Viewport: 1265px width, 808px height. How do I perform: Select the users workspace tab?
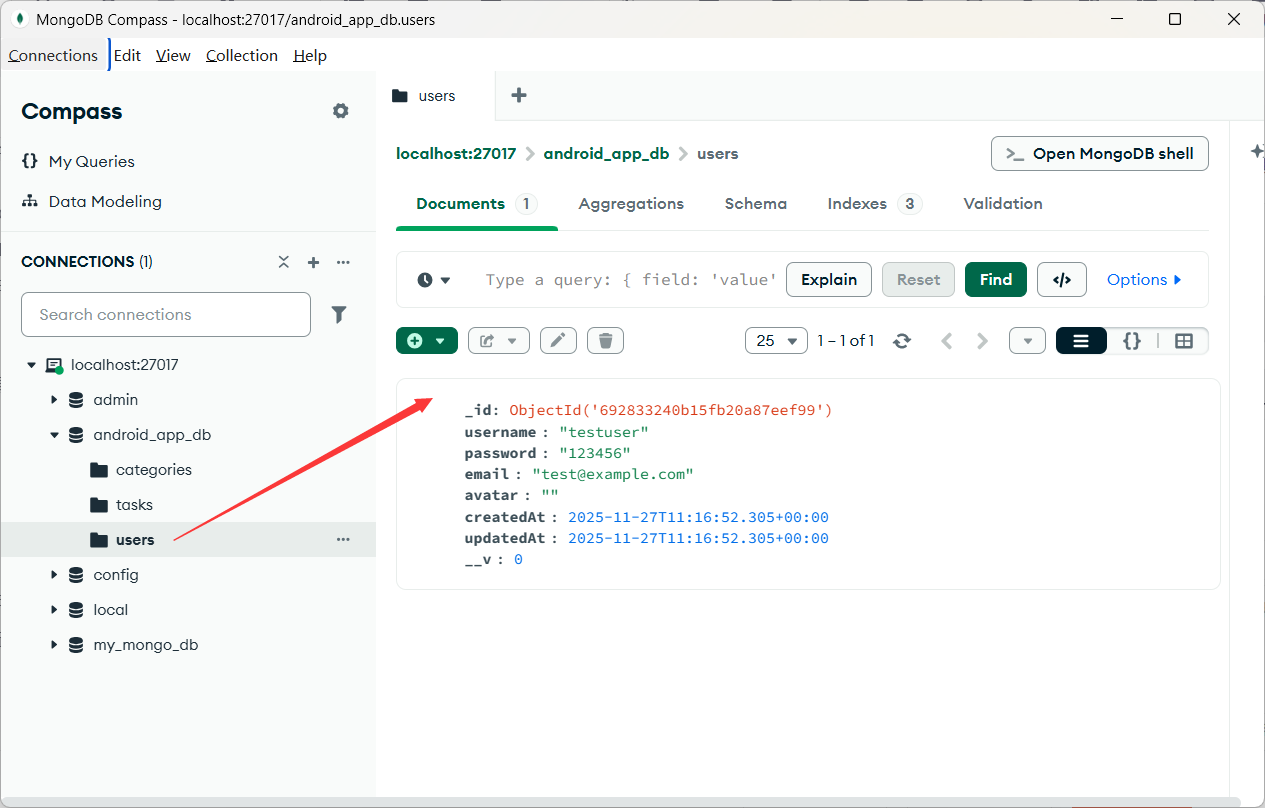pos(436,96)
